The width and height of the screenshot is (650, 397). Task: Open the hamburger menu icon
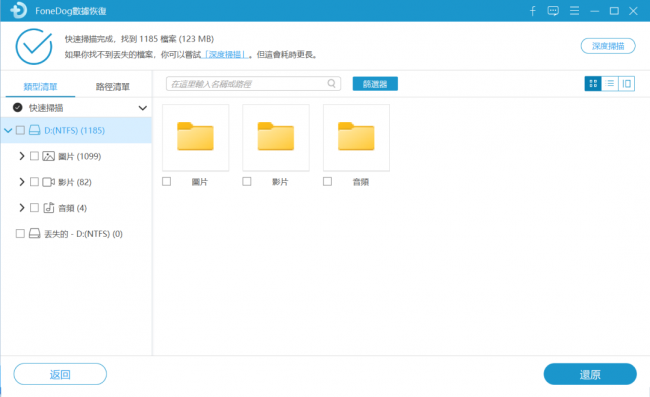point(574,11)
